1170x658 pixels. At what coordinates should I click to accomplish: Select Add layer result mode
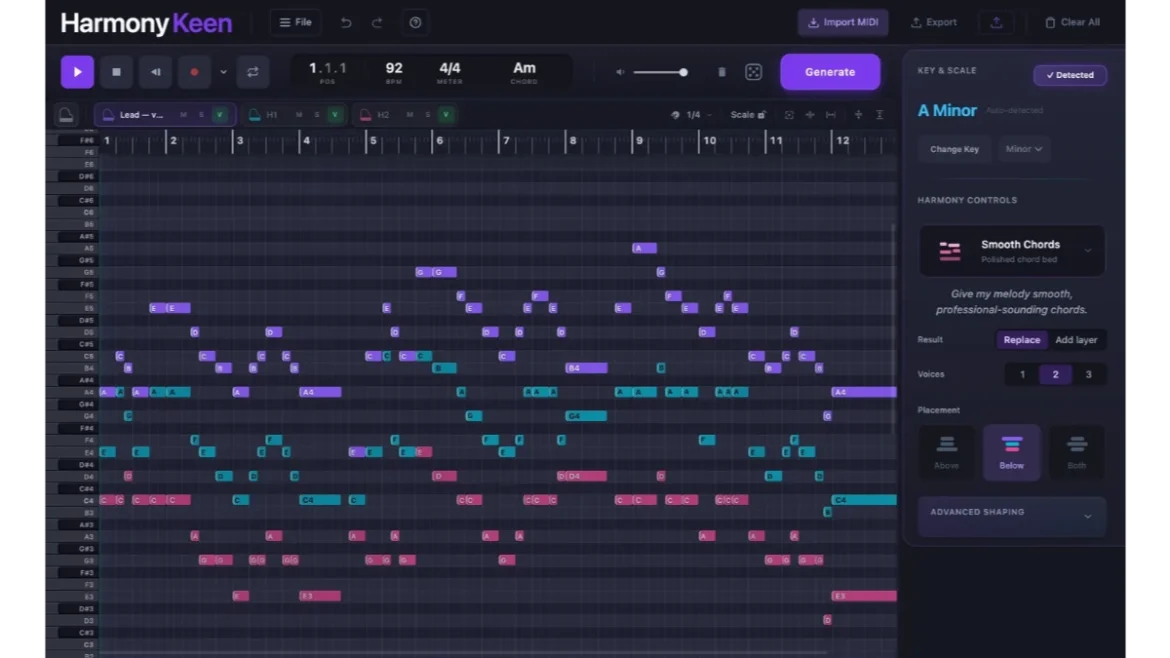click(1076, 339)
